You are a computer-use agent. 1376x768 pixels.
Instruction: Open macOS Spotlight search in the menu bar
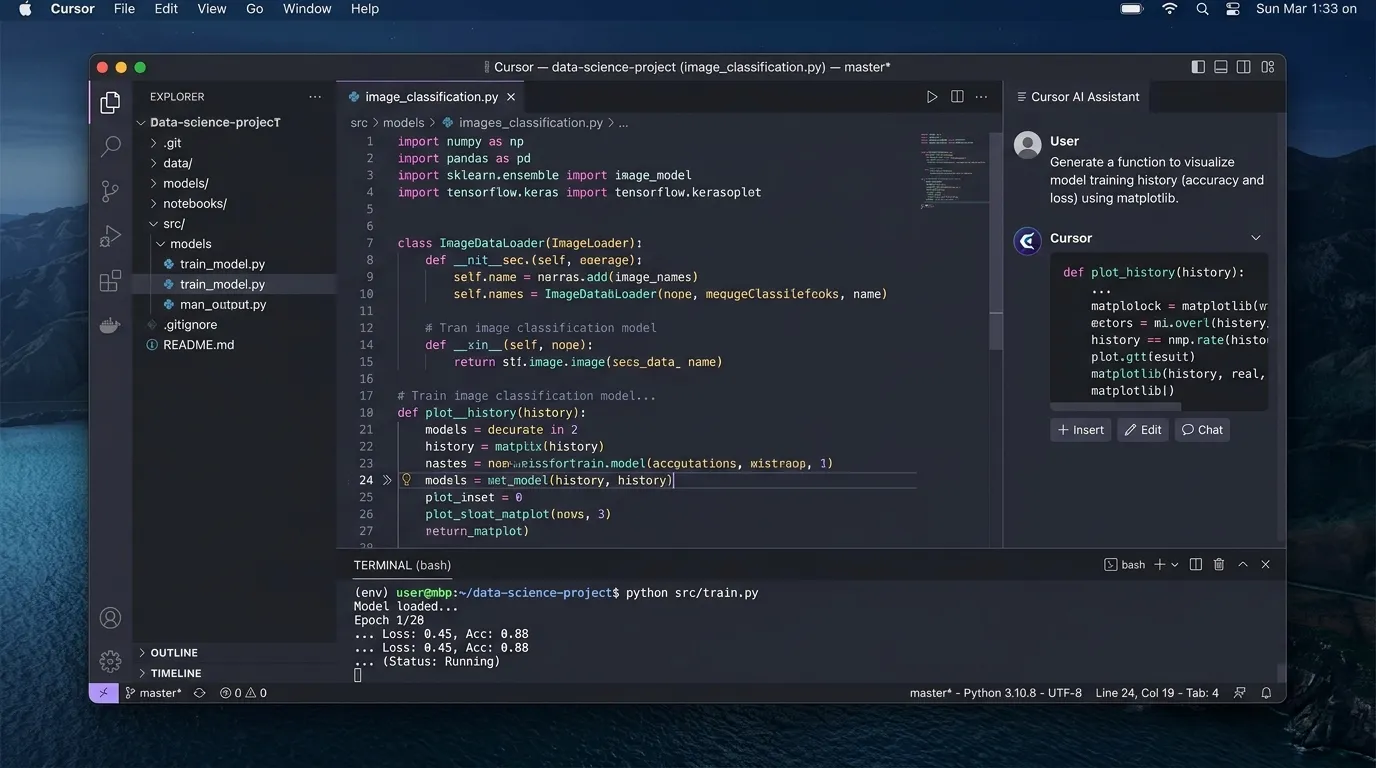[1202, 9]
